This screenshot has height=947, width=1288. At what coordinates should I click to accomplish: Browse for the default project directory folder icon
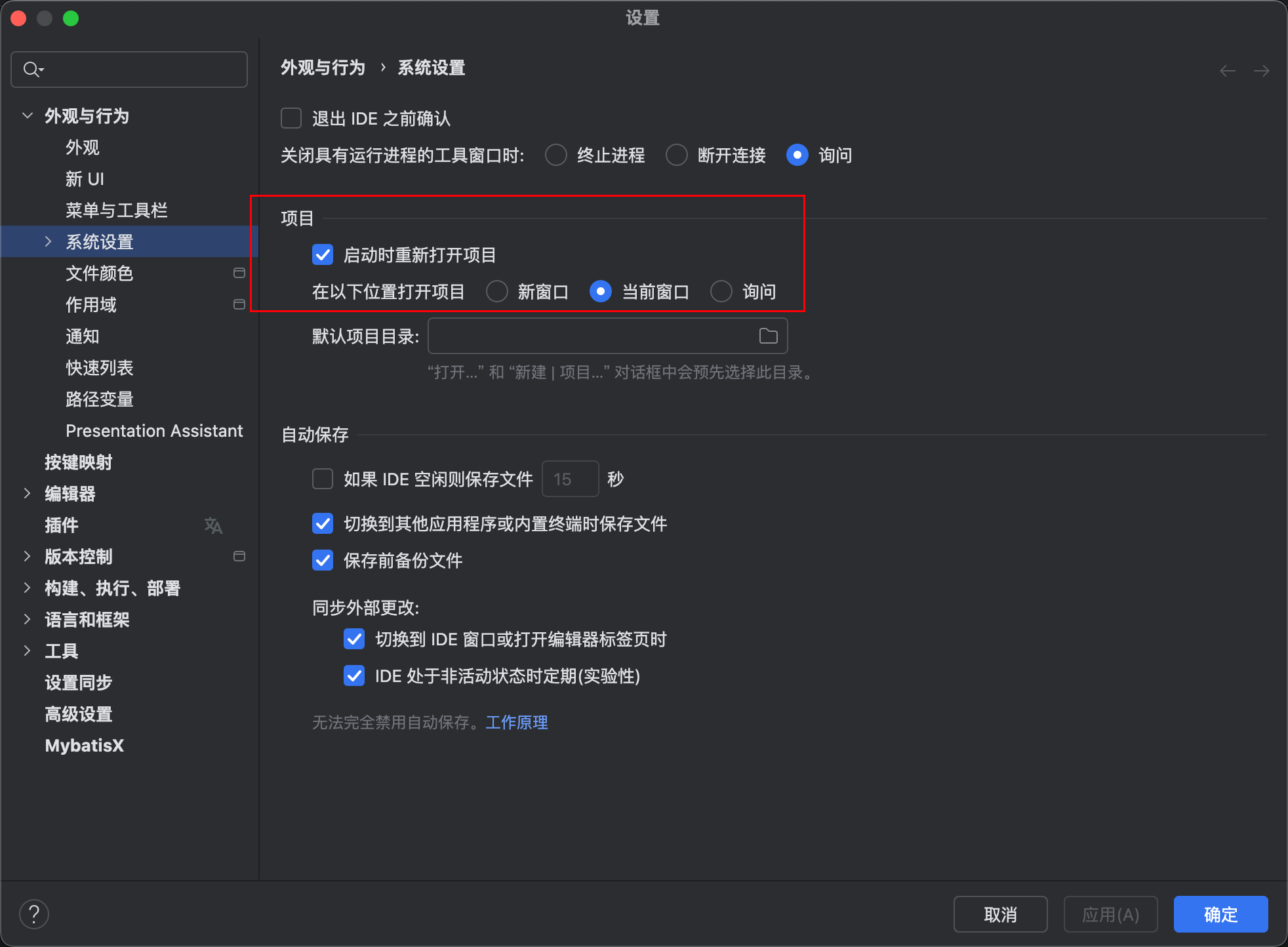[x=768, y=336]
